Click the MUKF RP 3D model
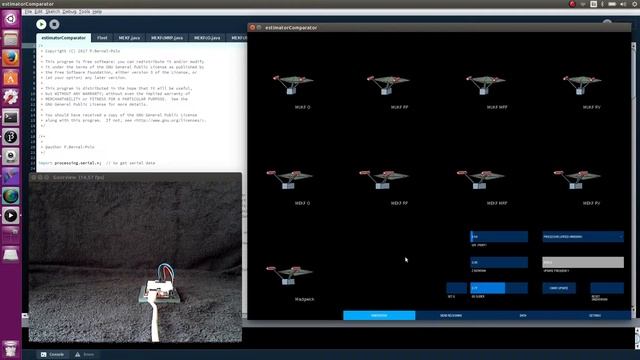This screenshot has height=360, width=640. (387, 84)
